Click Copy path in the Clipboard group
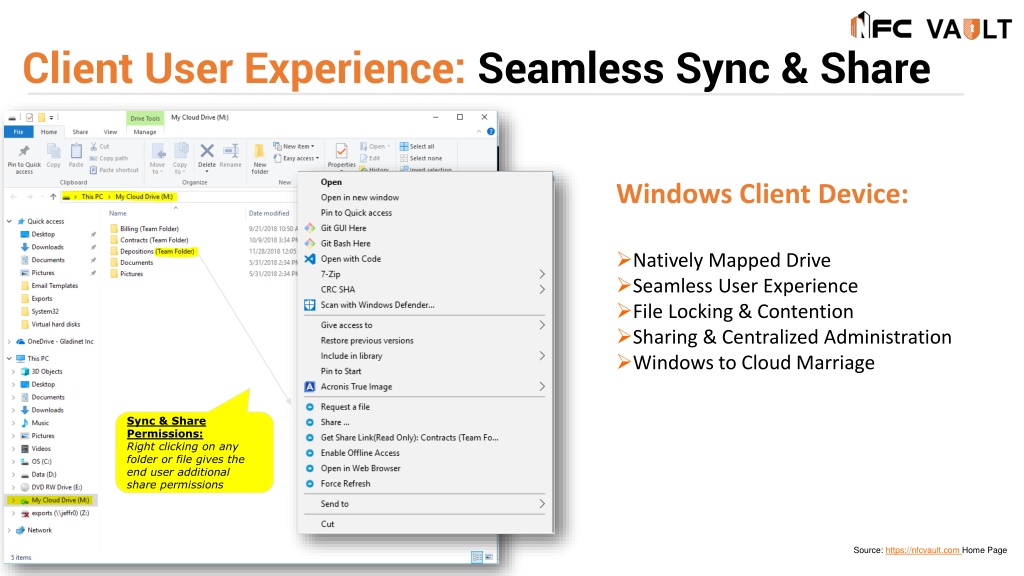This screenshot has height=576, width=1024. tap(109, 158)
